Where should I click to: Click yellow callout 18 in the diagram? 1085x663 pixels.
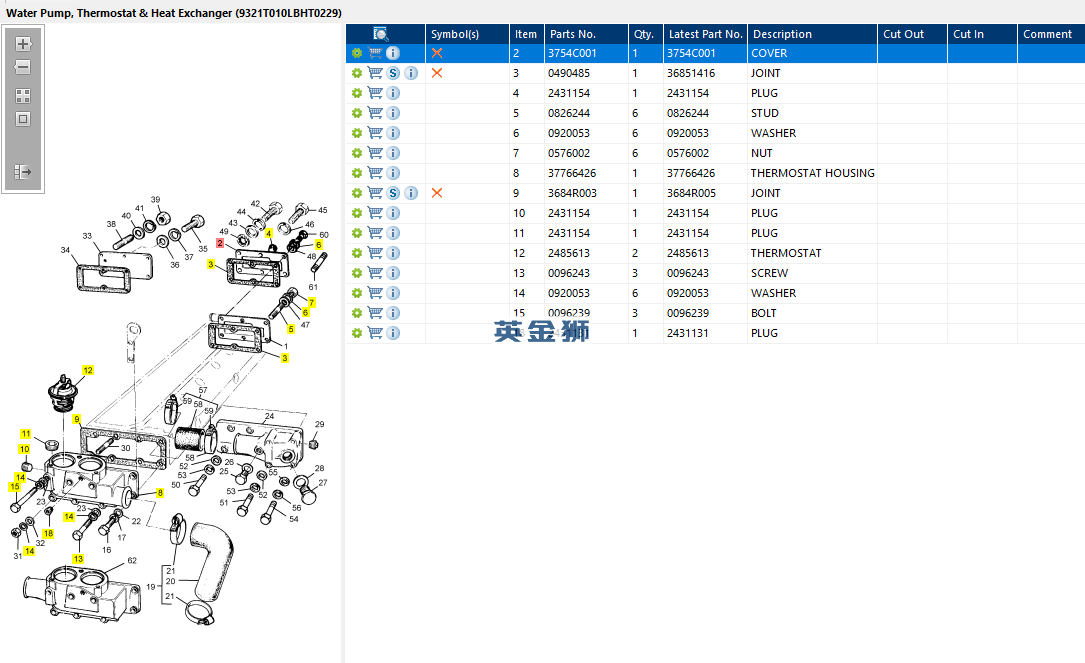(48, 534)
